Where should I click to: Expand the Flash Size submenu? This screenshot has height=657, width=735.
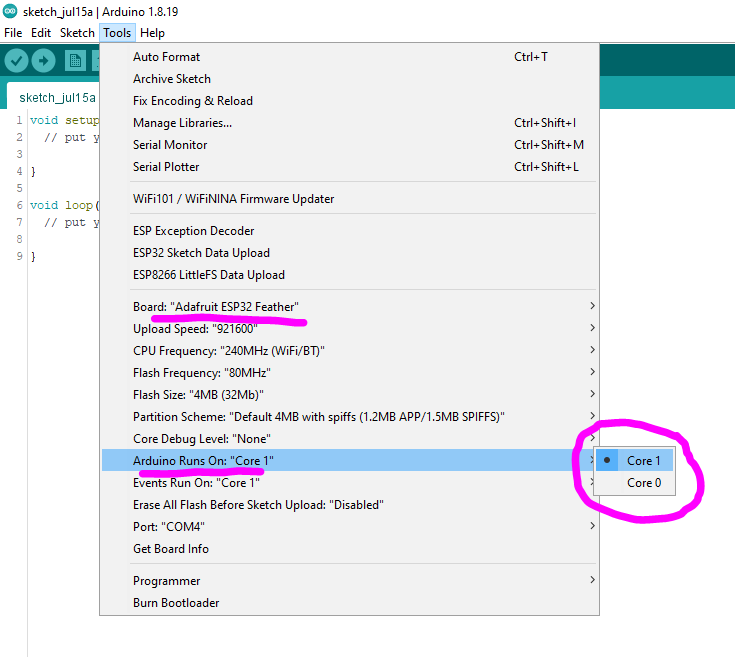[350, 395]
